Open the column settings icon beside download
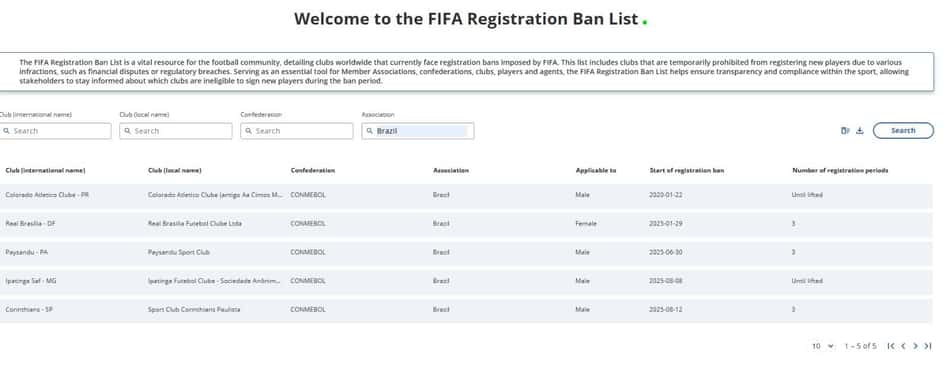 pos(845,131)
